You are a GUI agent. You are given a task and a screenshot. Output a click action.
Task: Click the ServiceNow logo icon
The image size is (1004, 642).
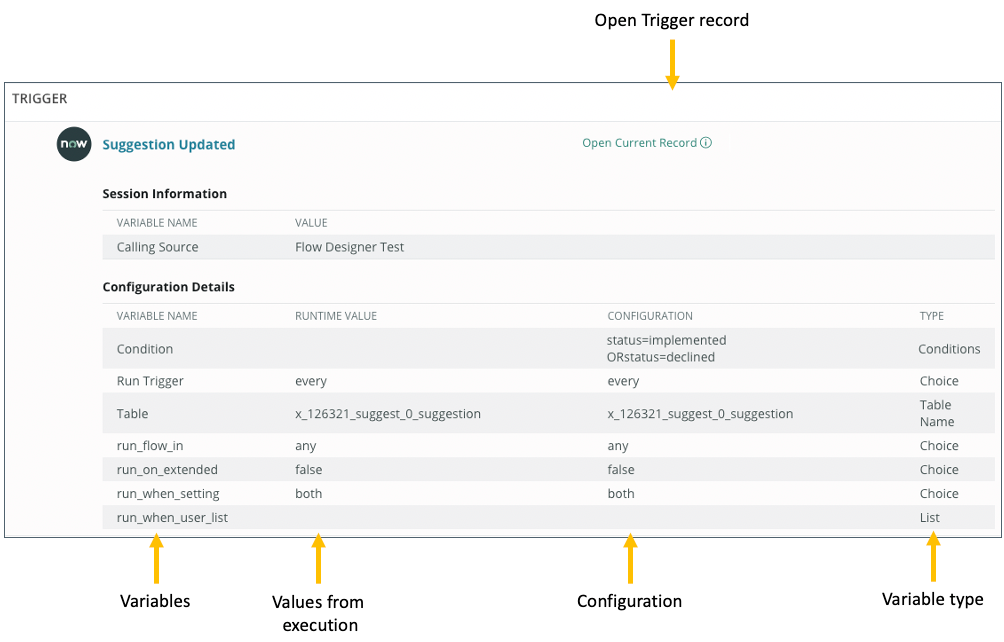point(73,144)
